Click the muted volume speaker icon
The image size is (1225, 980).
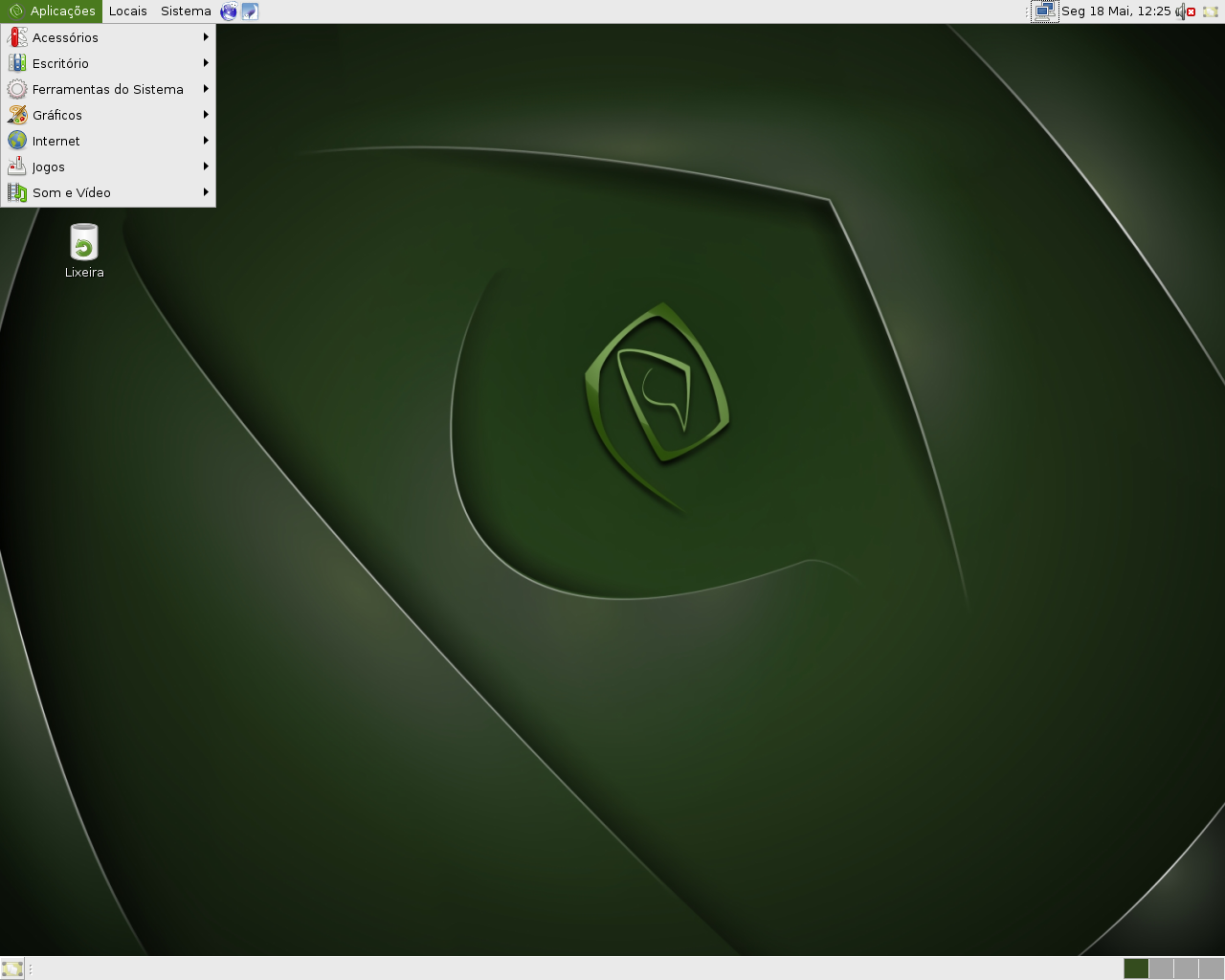pos(1186,11)
